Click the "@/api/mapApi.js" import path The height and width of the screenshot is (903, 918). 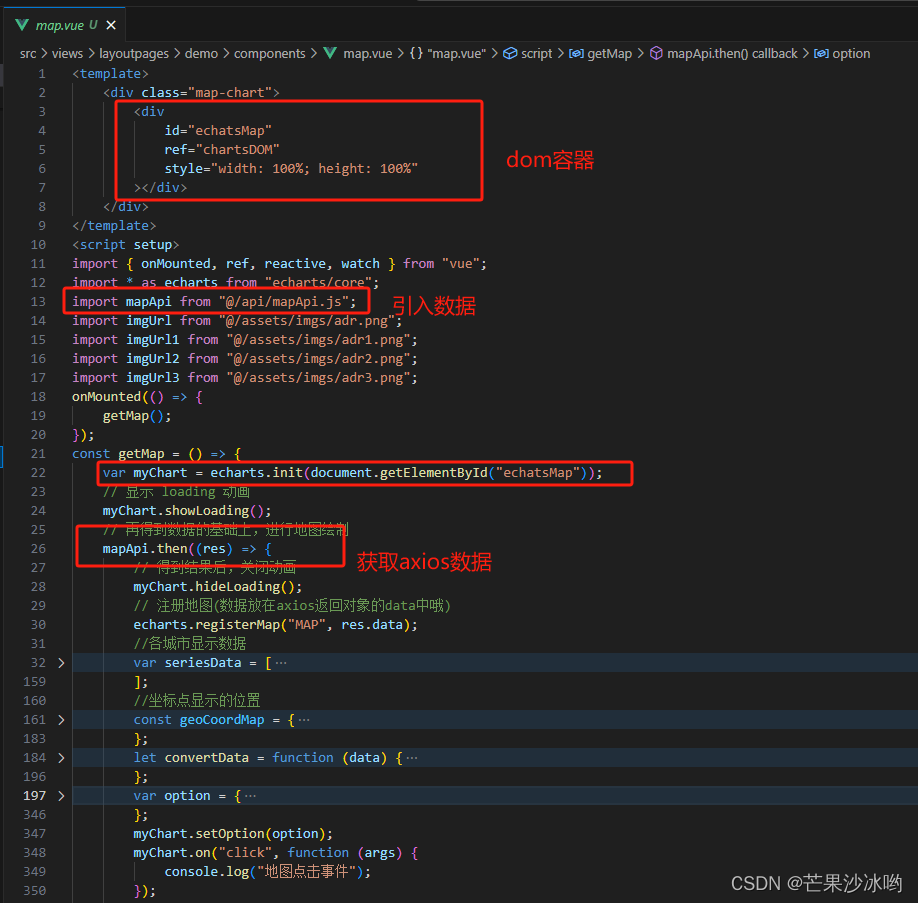point(284,302)
